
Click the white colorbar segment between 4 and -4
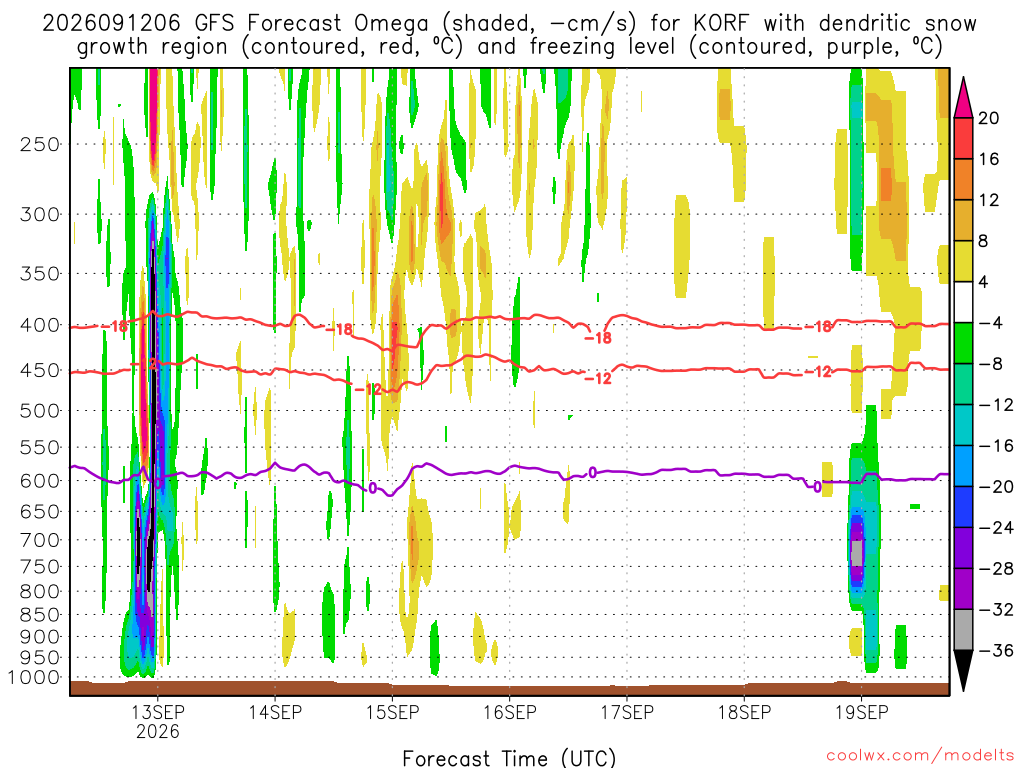963,302
